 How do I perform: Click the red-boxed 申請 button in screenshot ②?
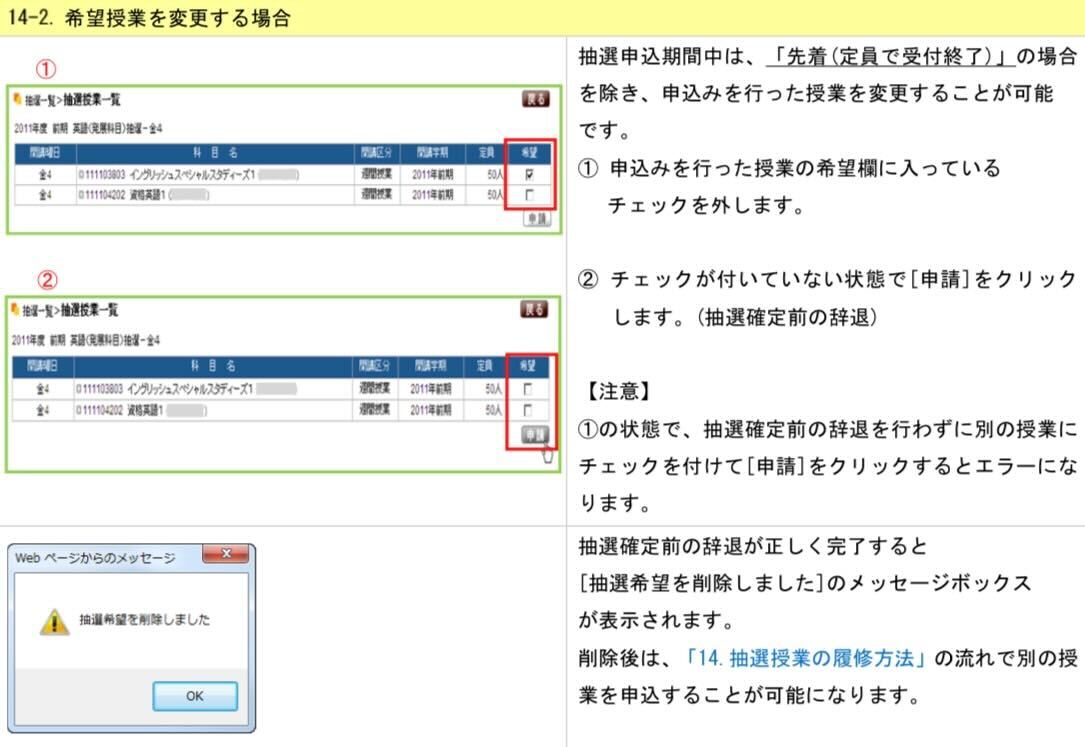click(x=536, y=433)
